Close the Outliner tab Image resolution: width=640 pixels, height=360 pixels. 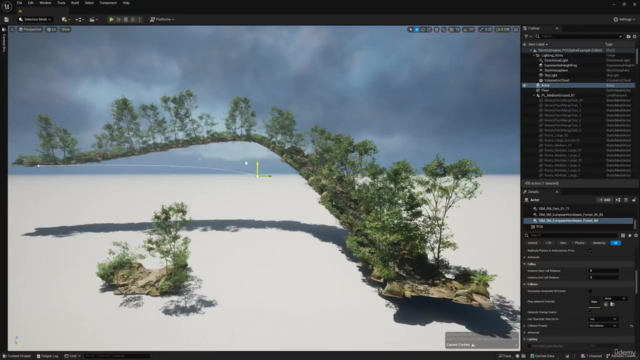[557, 29]
